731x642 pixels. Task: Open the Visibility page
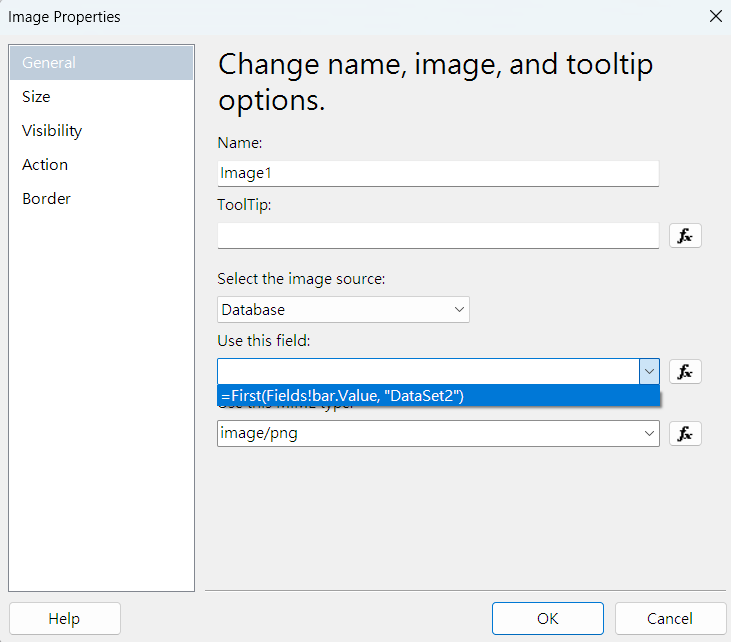coord(52,131)
